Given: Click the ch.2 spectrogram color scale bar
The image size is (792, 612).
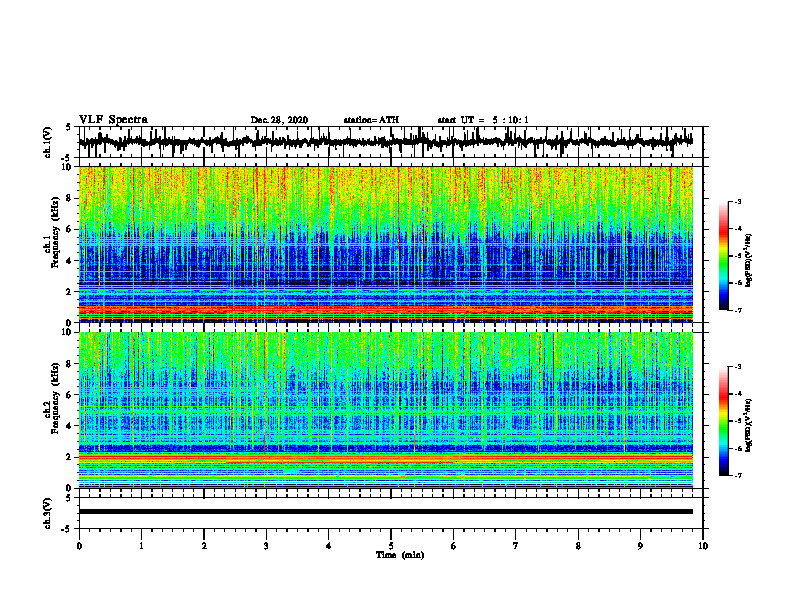Looking at the screenshot, I should tap(723, 421).
